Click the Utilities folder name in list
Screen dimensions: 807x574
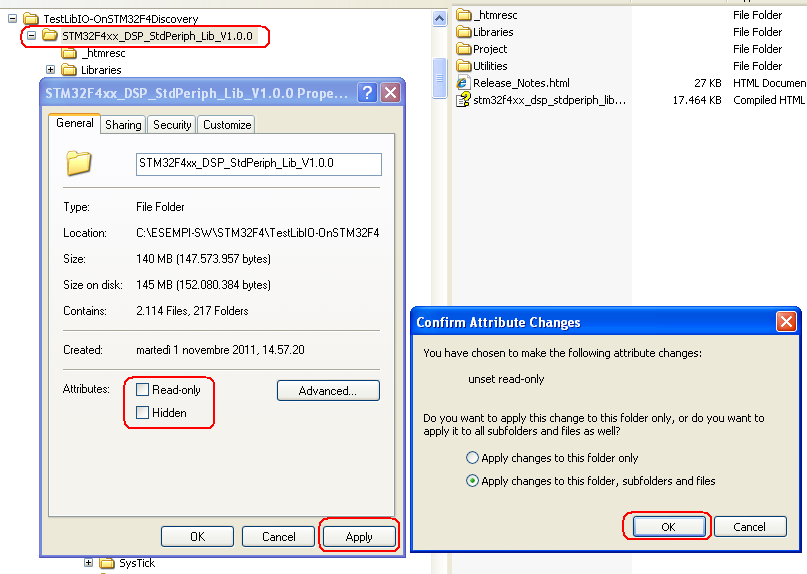(490, 66)
